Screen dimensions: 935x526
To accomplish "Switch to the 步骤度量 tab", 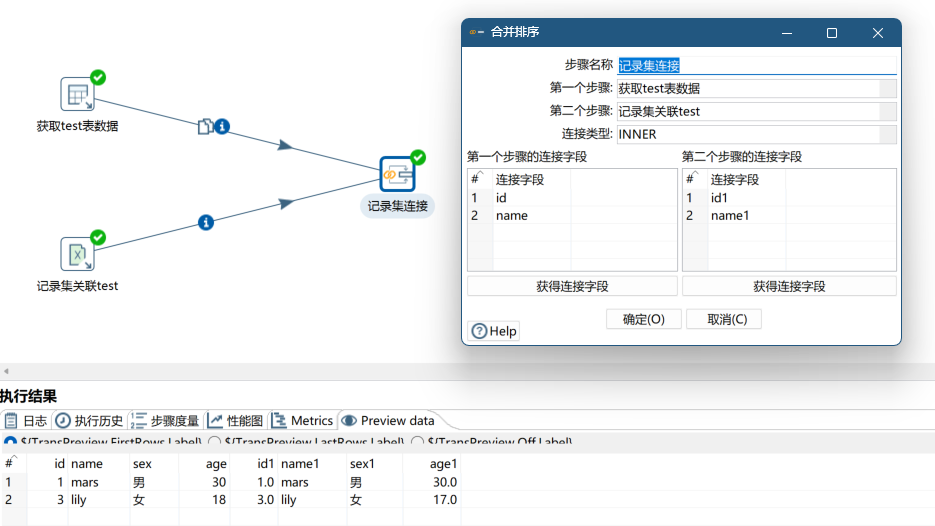I will pos(166,421).
